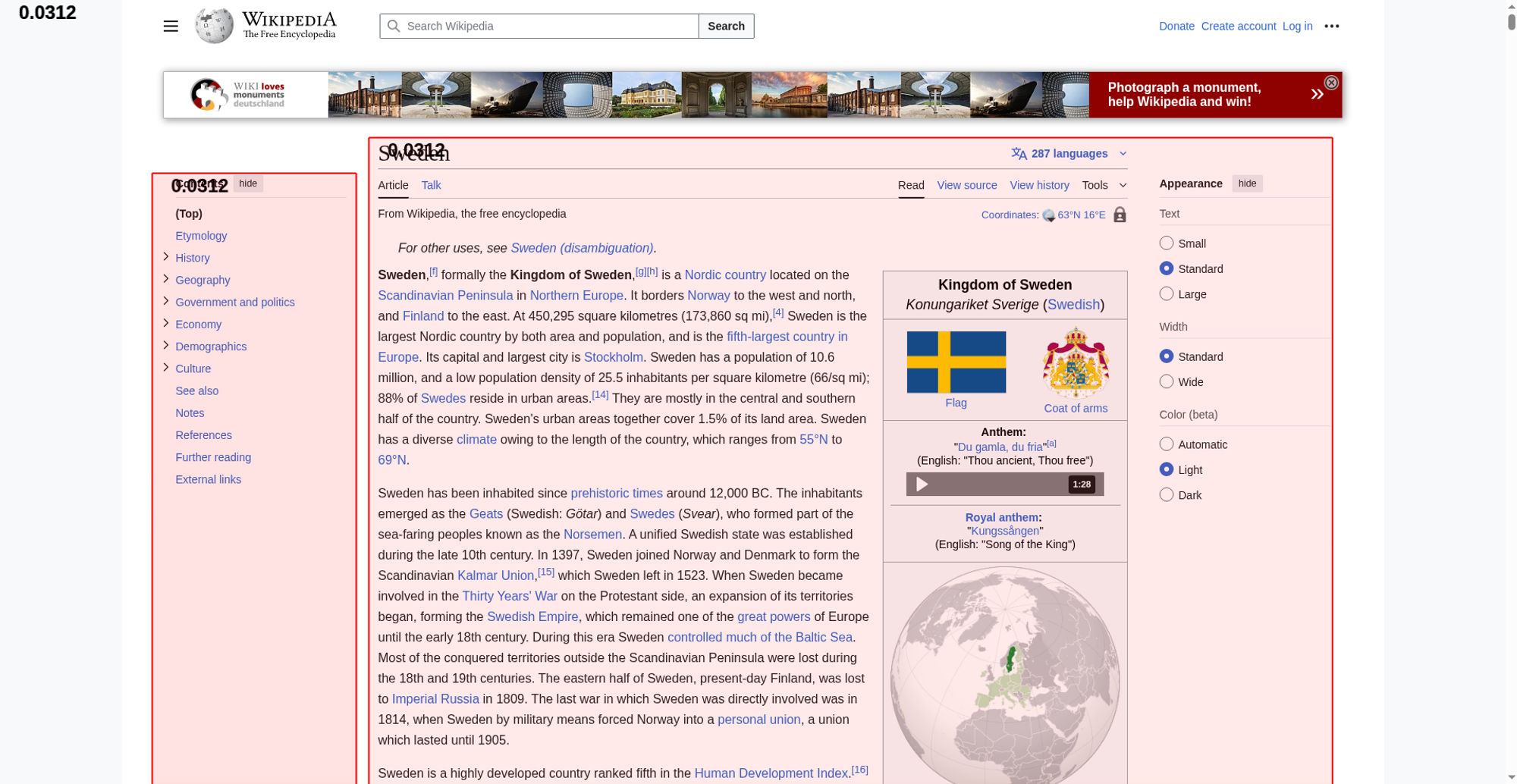Click the banner double-arrow icon
Screen dimensions: 1517x784
[1318, 94]
